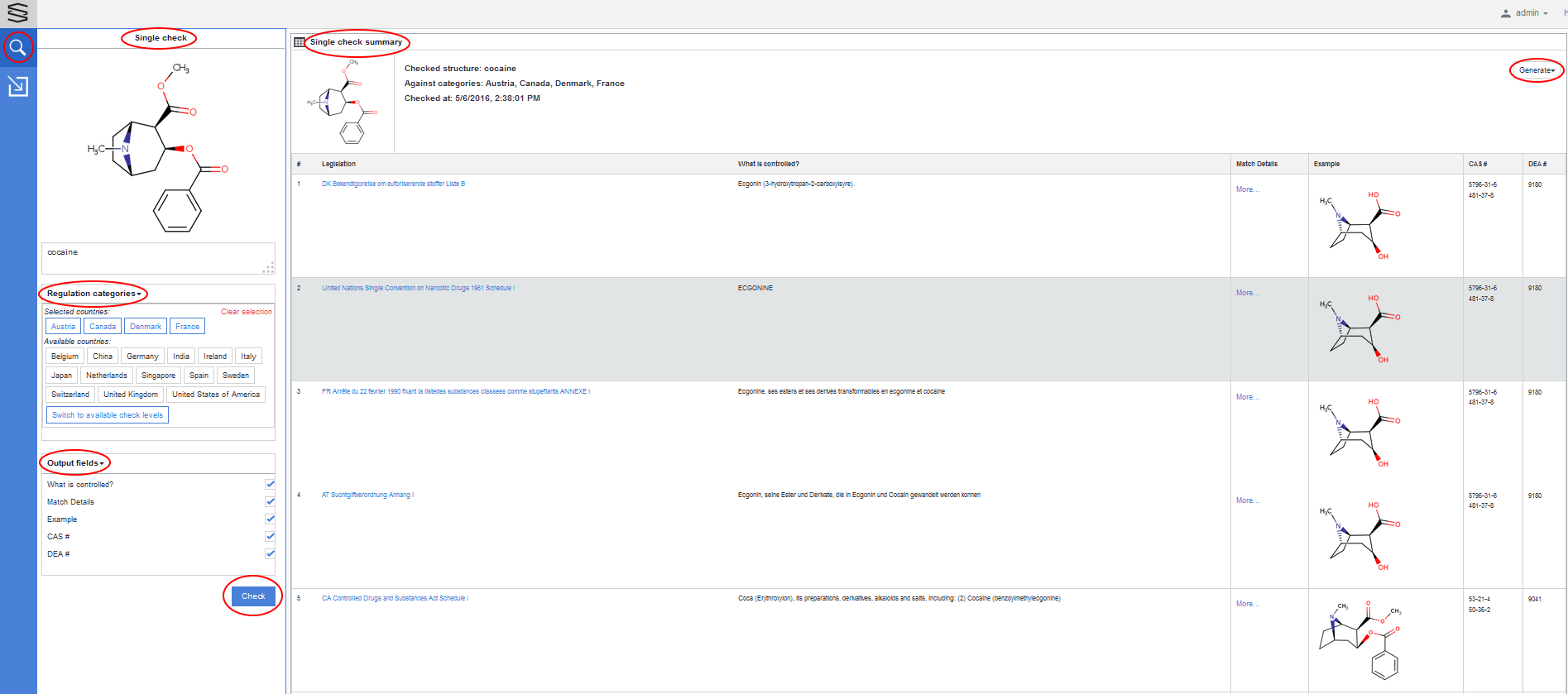
Task: Remove Canada from selected countries
Action: [x=103, y=326]
